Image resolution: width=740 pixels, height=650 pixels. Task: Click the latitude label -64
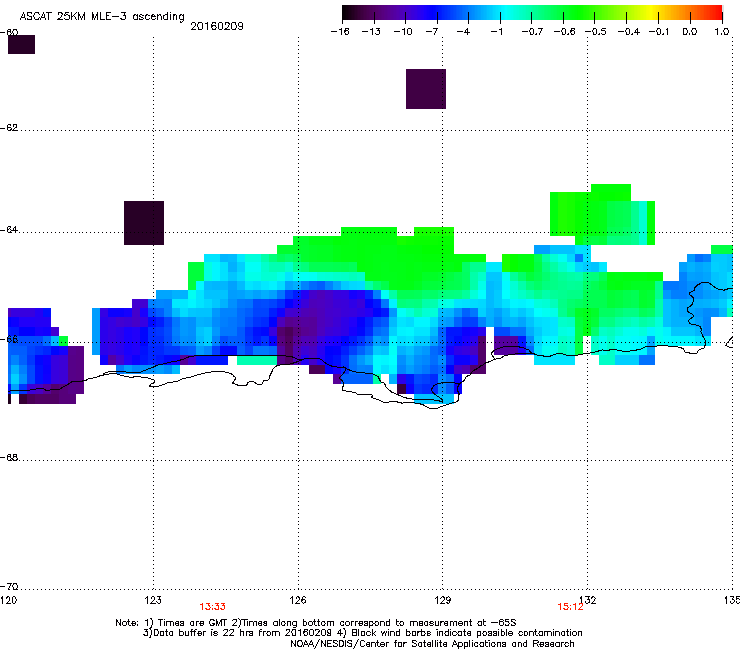tap(9, 230)
